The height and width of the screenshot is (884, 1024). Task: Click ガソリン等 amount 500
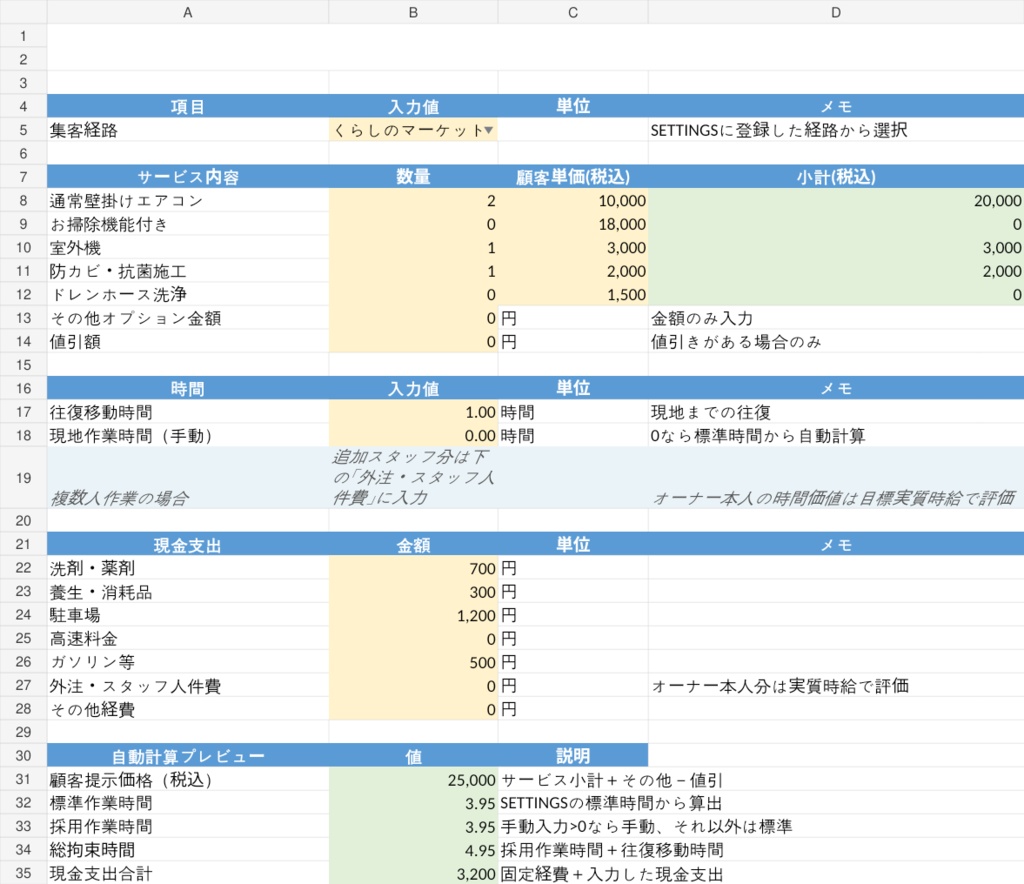[x=413, y=662]
